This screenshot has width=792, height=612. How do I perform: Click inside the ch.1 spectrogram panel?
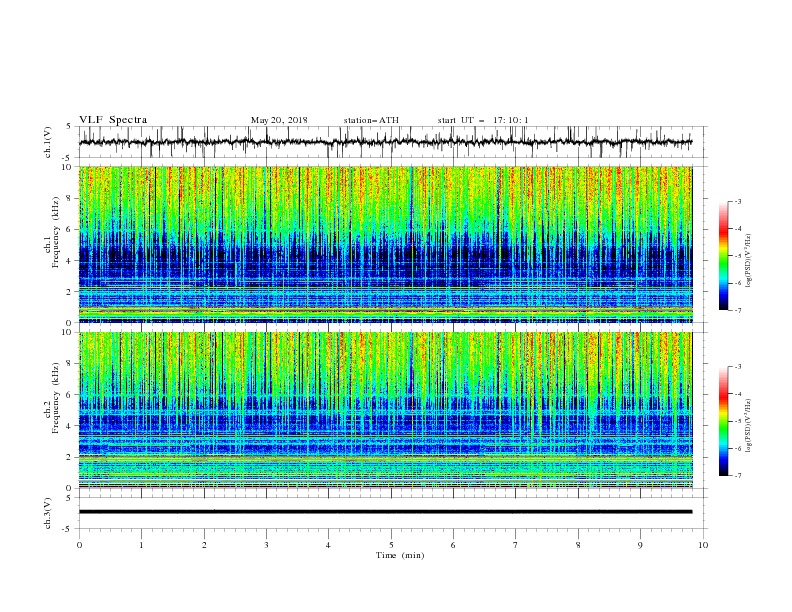pos(385,244)
